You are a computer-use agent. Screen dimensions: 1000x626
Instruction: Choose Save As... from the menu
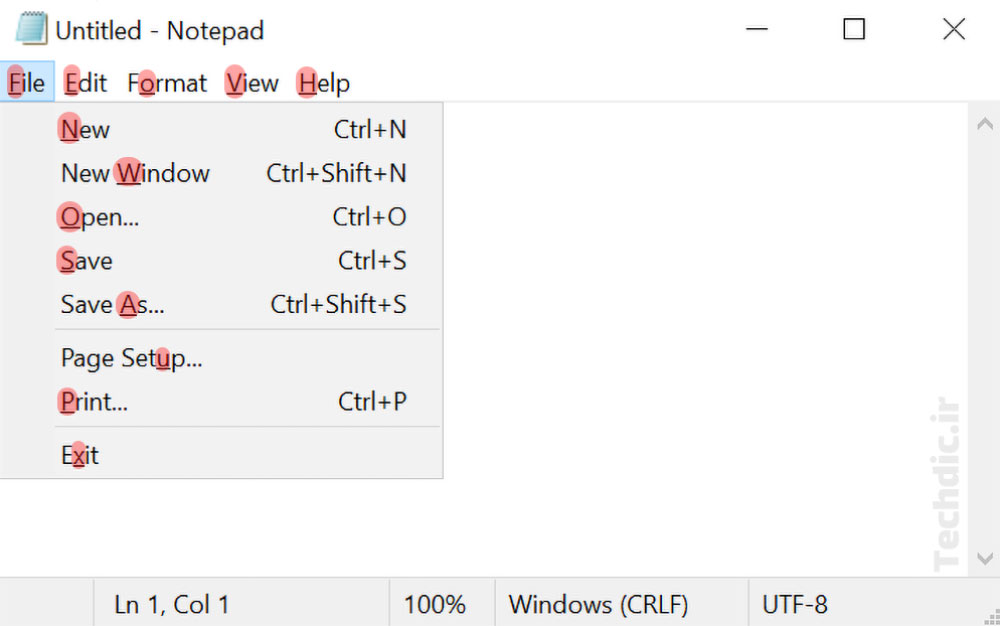click(112, 304)
